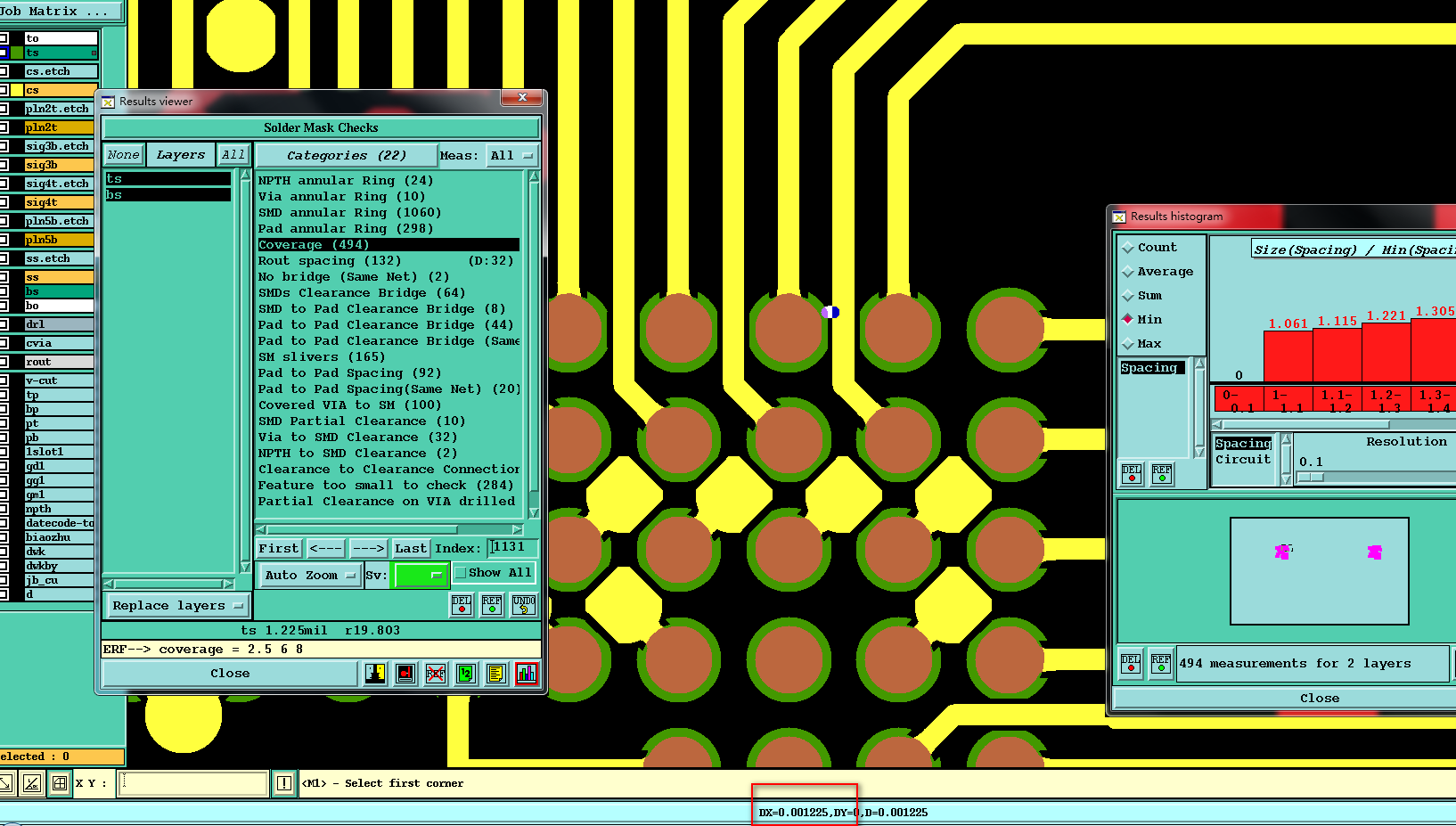Click the REF icon beside UNDO

(x=492, y=605)
